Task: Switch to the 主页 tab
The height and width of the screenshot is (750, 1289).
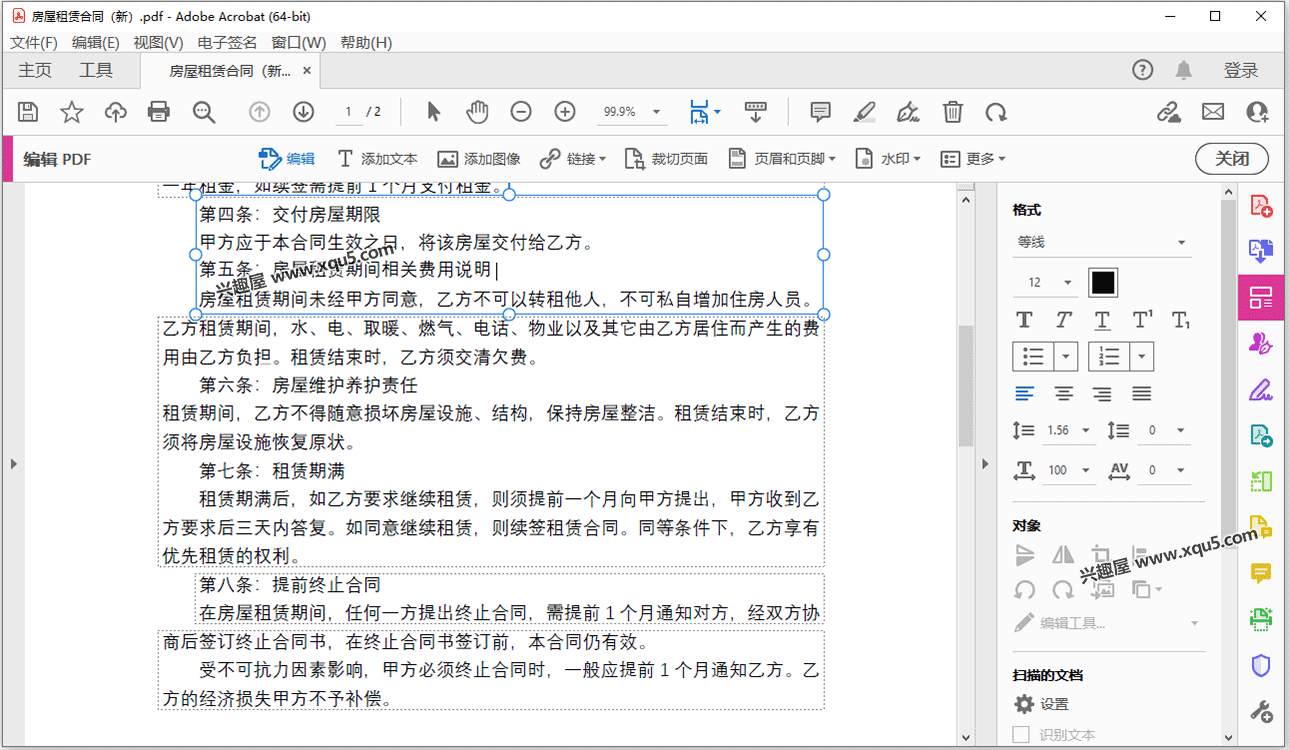Action: [35, 70]
